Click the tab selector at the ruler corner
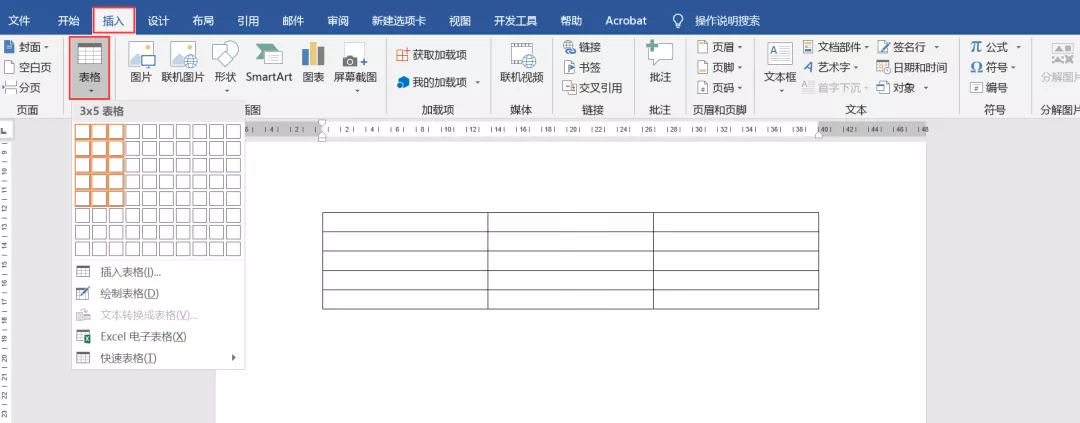 tap(3, 130)
